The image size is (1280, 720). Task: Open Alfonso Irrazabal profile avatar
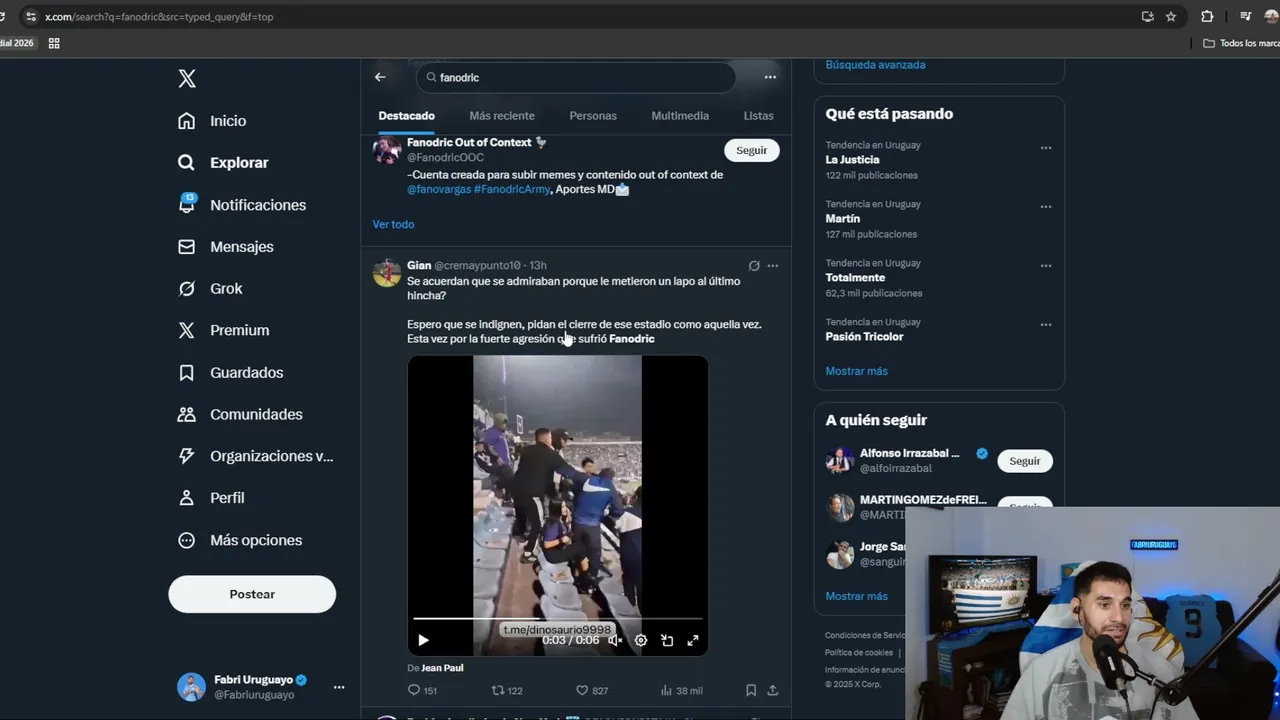pyautogui.click(x=840, y=461)
